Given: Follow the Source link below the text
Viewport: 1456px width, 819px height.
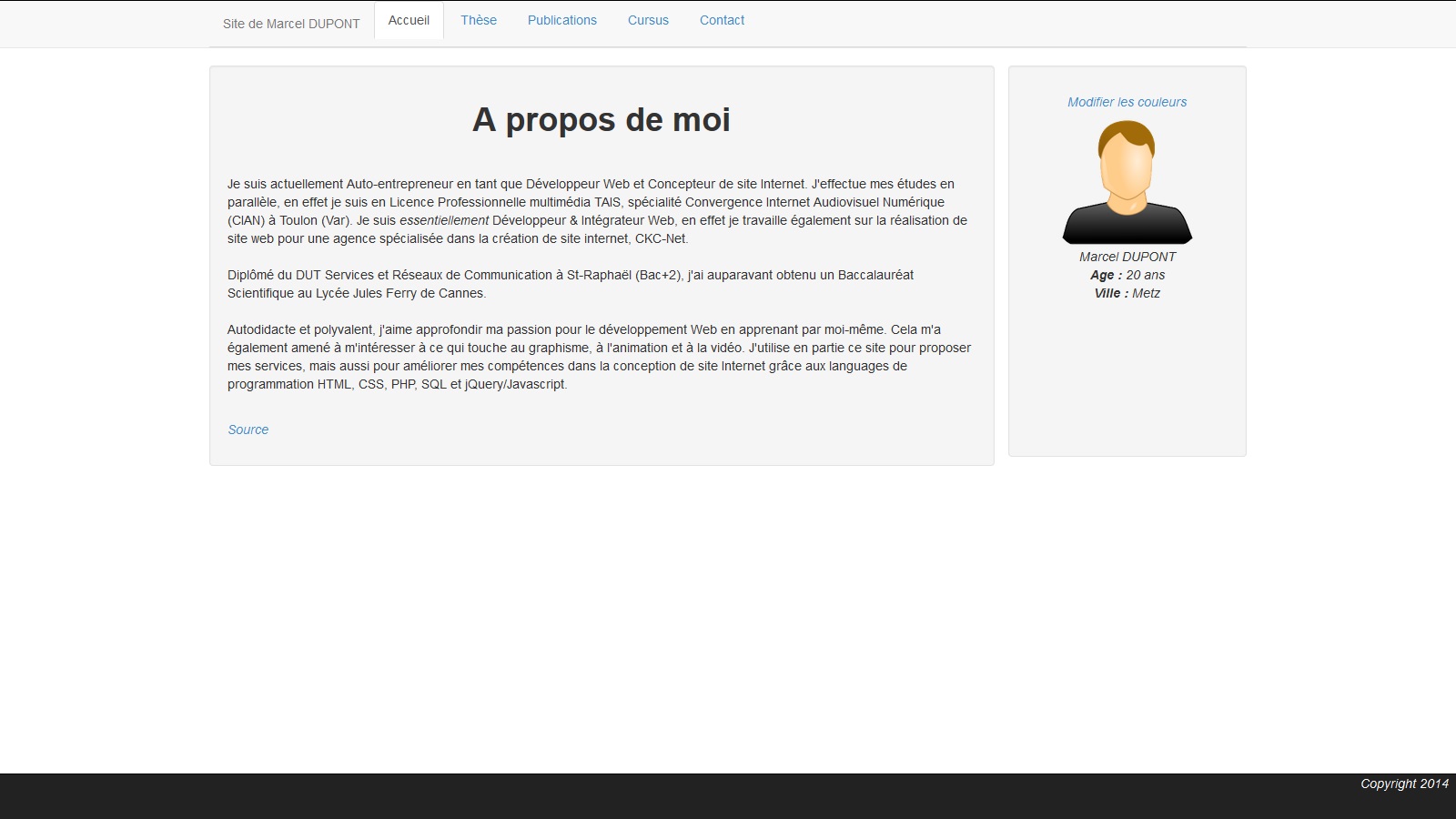Looking at the screenshot, I should coord(248,430).
